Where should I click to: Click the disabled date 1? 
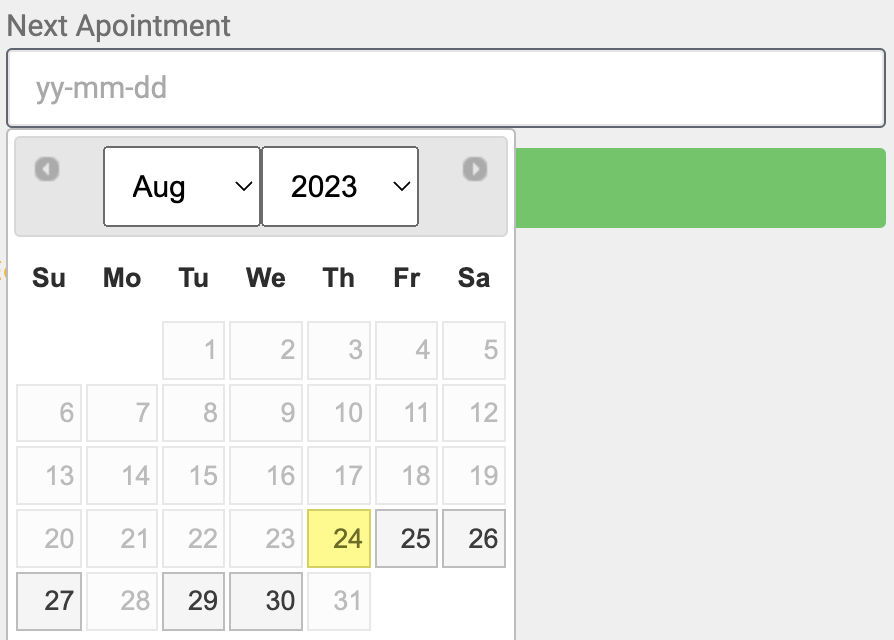(193, 350)
